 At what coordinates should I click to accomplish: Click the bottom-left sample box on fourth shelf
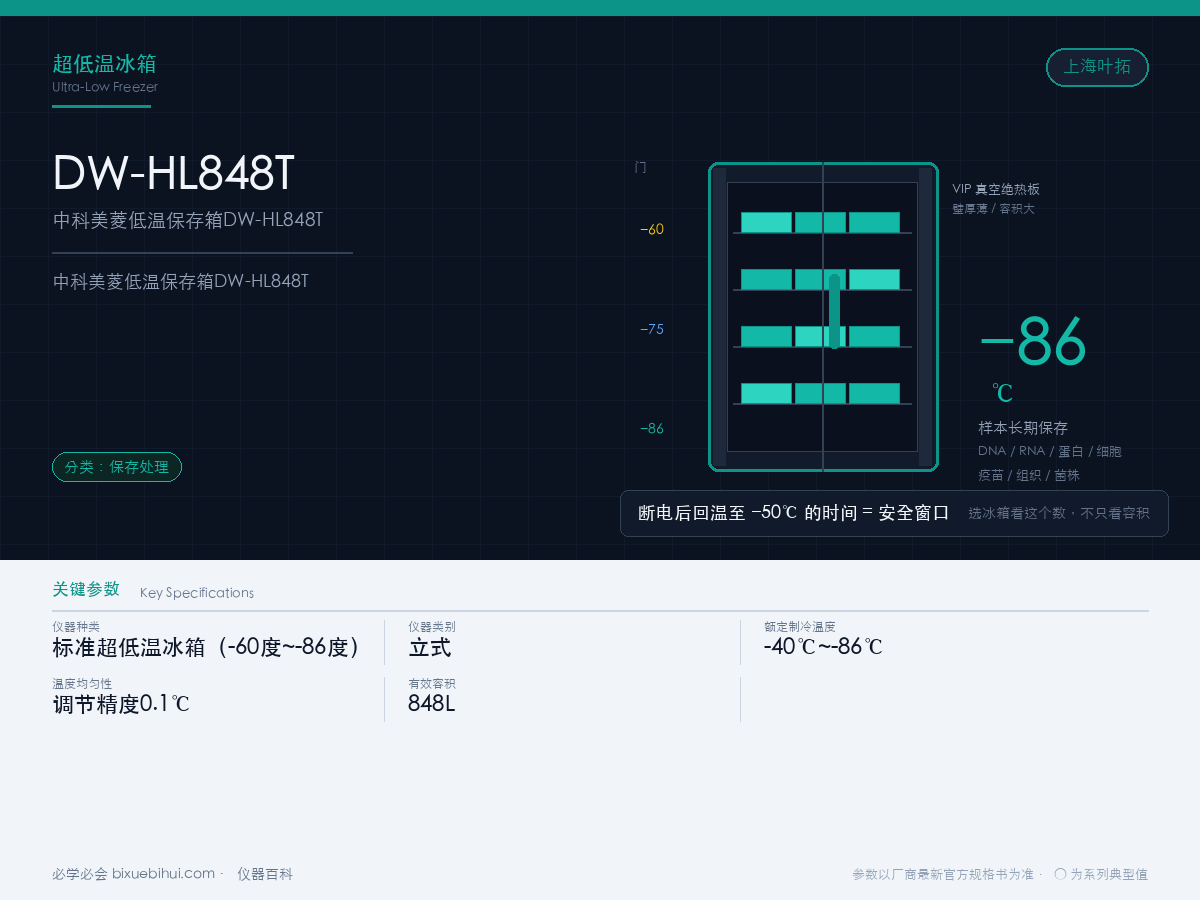click(766, 393)
